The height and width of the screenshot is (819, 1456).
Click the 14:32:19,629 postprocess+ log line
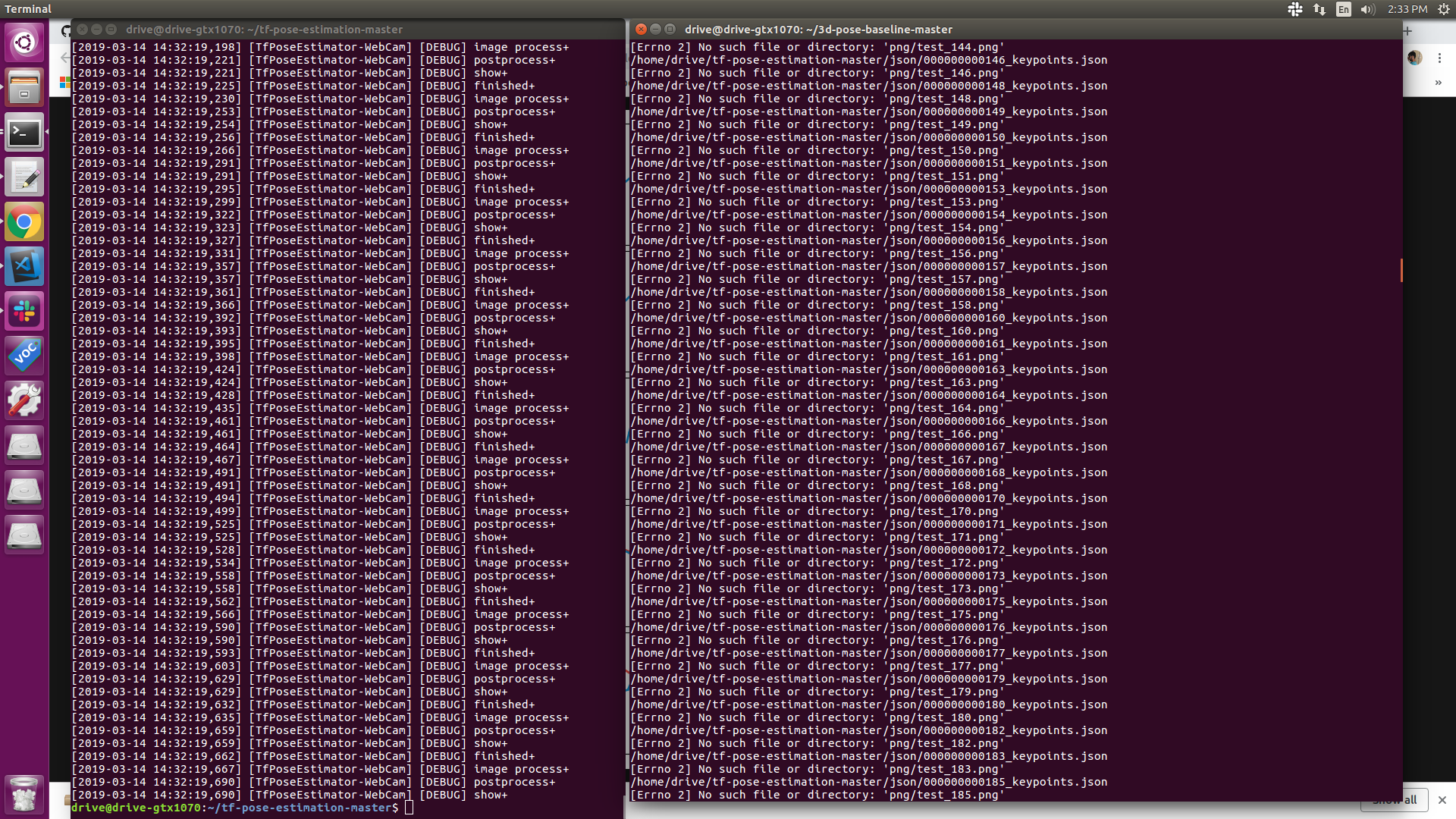pyautogui.click(x=313, y=679)
